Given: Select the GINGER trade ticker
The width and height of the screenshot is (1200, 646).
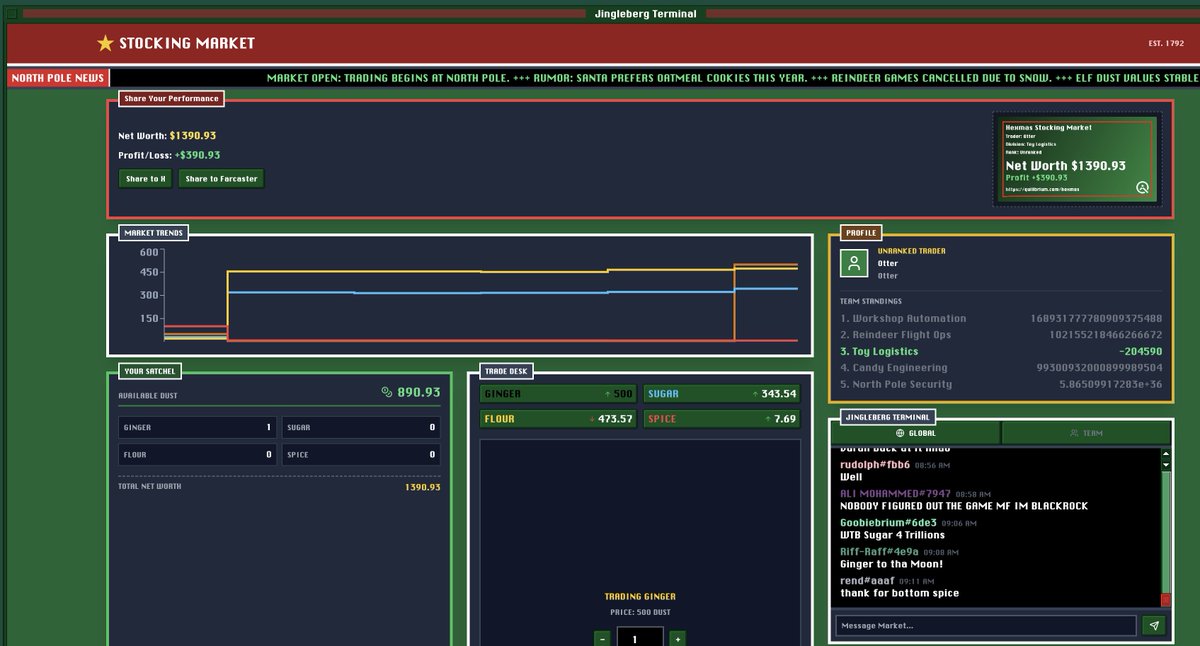Looking at the screenshot, I should [558, 394].
